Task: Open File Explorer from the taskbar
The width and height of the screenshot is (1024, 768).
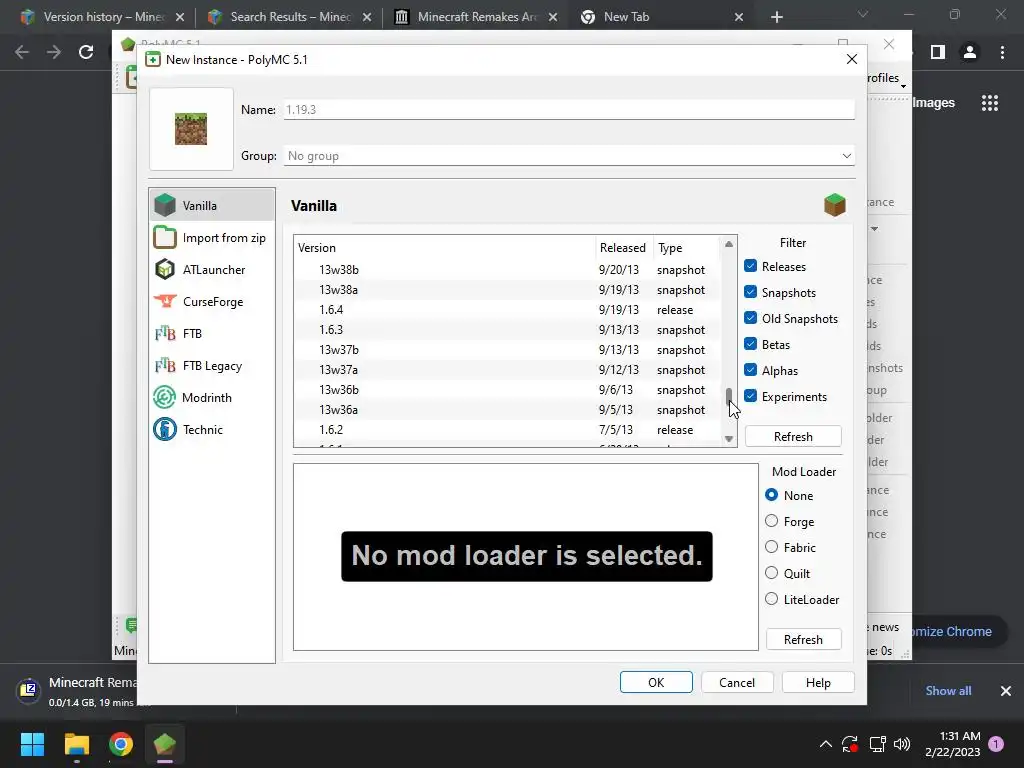Action: point(77,744)
